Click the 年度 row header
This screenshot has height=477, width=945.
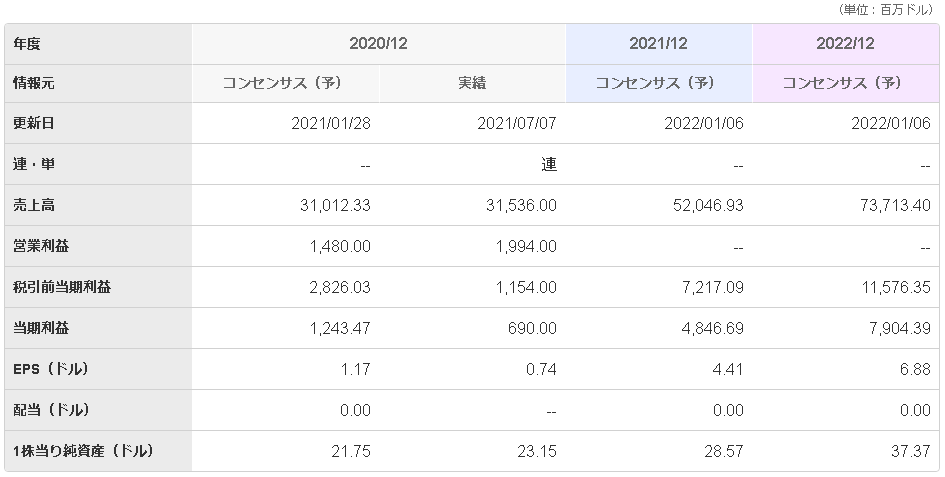click(x=28, y=44)
